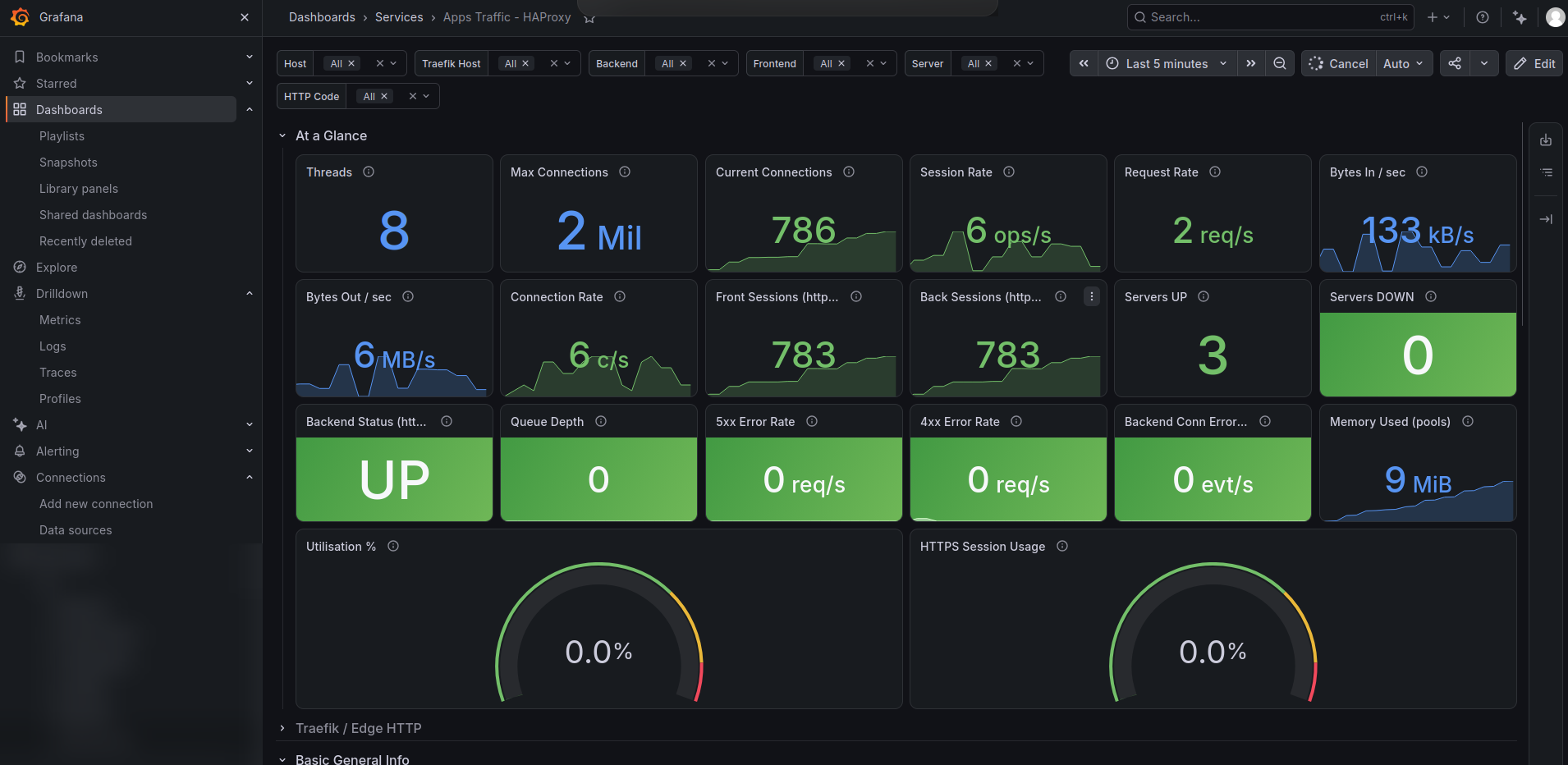Click the Grafana logo icon

[21, 17]
